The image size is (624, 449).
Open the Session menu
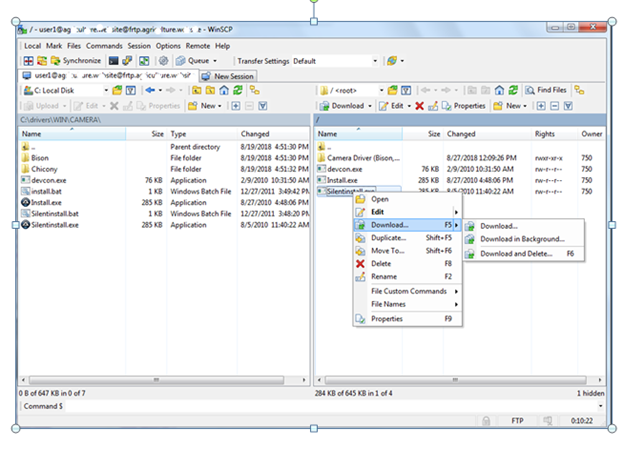[139, 46]
